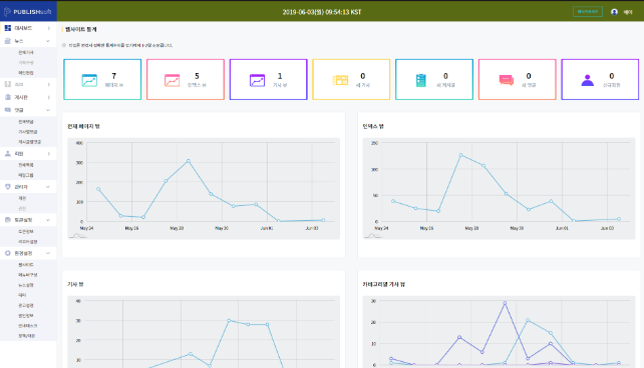Click the purple person icon in new members card
Image resolution: width=644 pixels, height=368 pixels.
click(x=587, y=80)
